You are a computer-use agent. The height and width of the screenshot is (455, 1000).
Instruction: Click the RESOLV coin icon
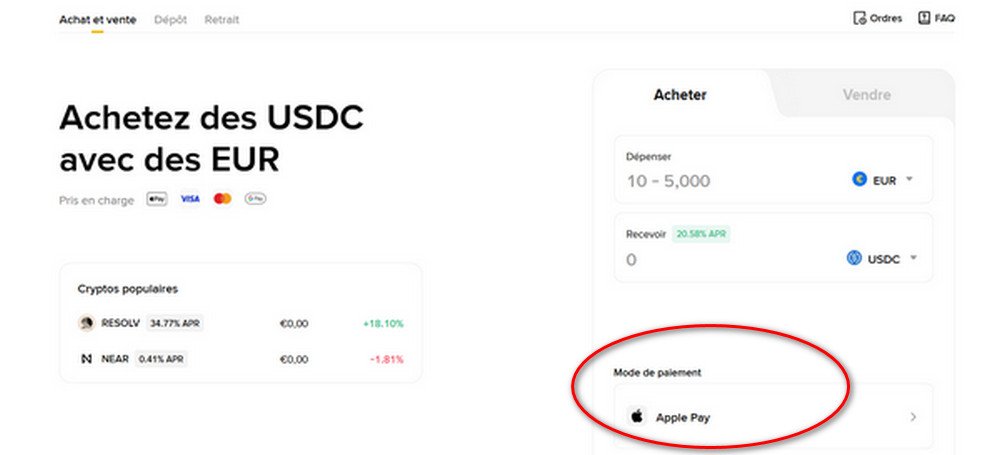(x=86, y=323)
